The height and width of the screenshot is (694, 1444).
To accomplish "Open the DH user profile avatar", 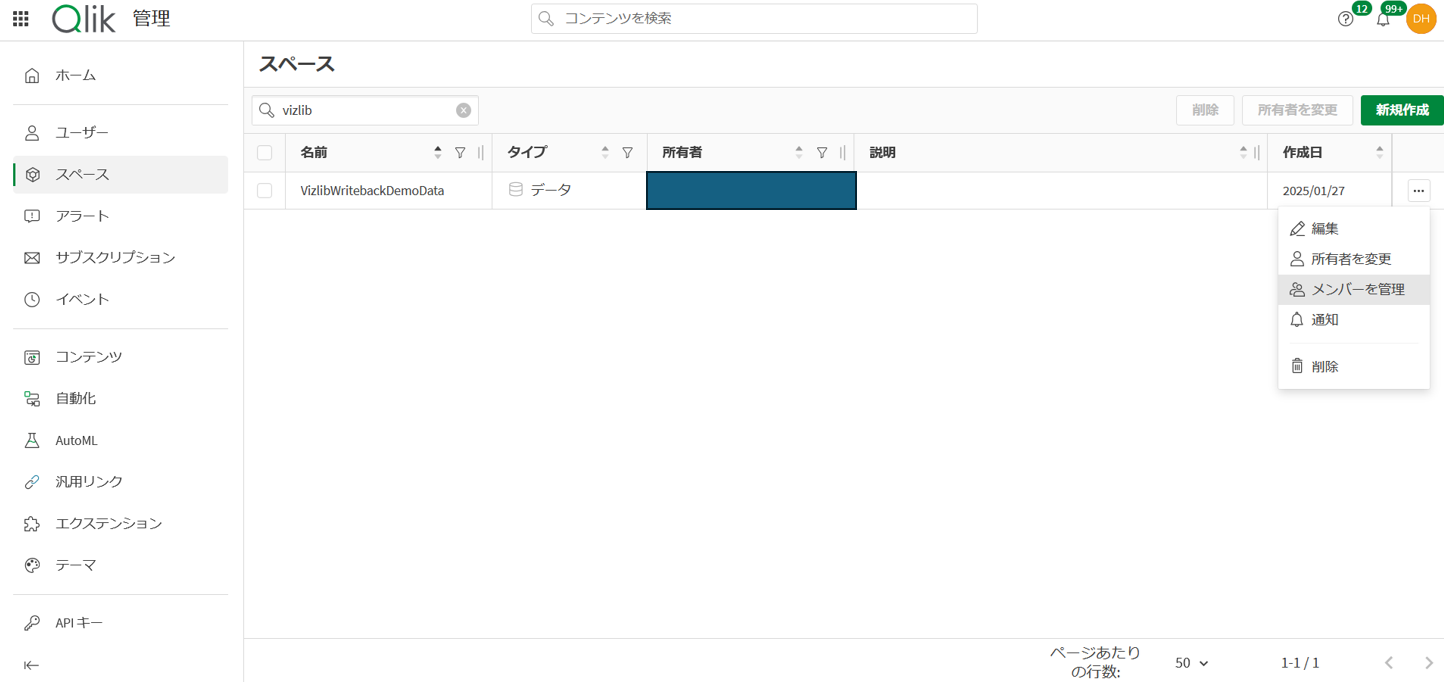I will point(1420,19).
